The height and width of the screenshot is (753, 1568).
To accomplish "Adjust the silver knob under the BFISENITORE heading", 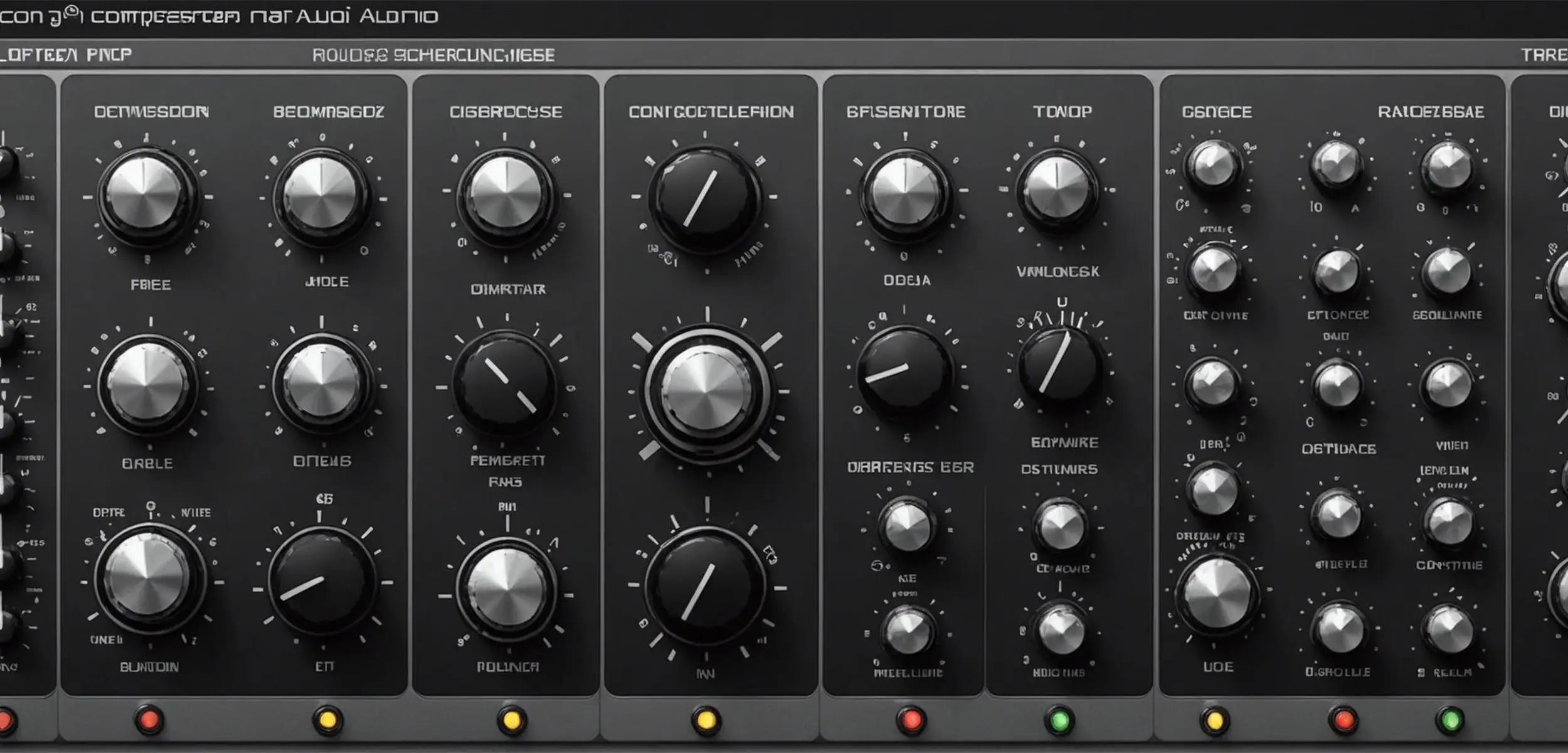I will coord(905,193).
